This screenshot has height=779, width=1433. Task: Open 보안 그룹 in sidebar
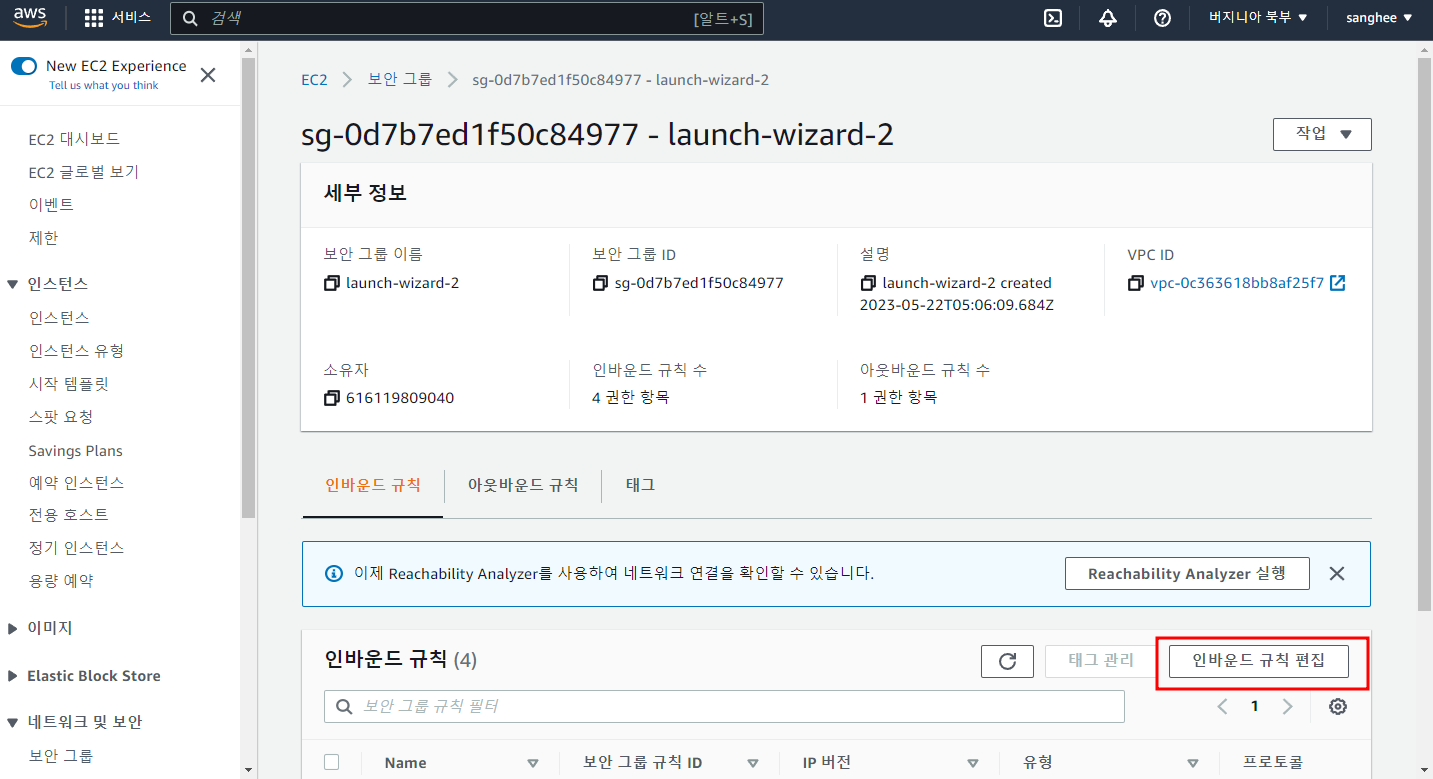(61, 756)
